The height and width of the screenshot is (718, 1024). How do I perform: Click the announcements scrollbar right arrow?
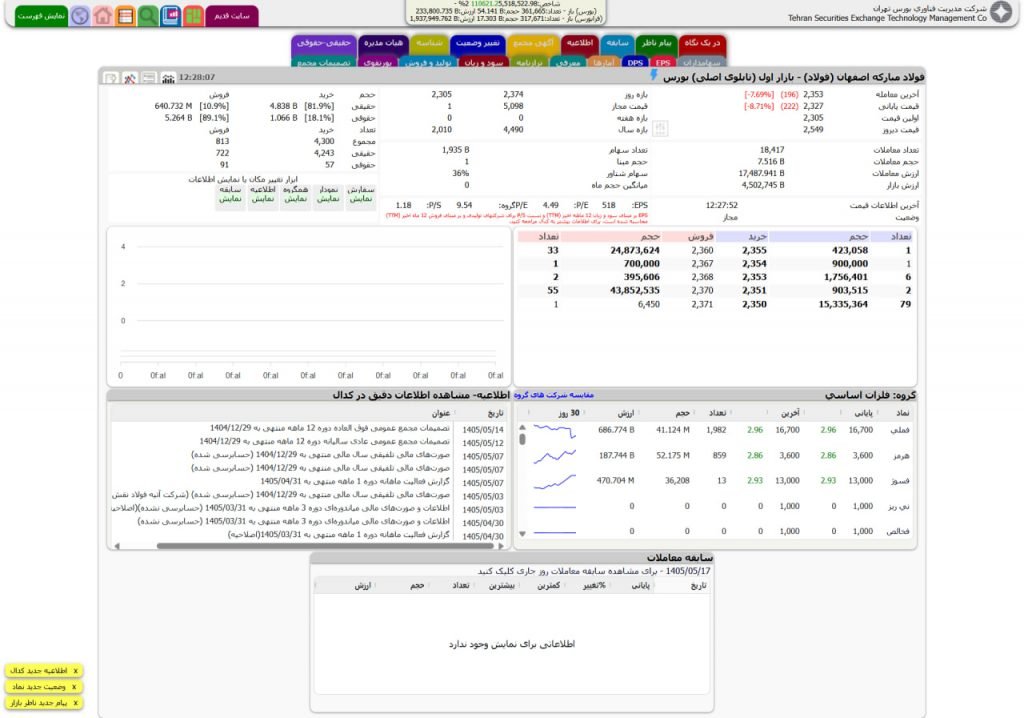click(501, 546)
